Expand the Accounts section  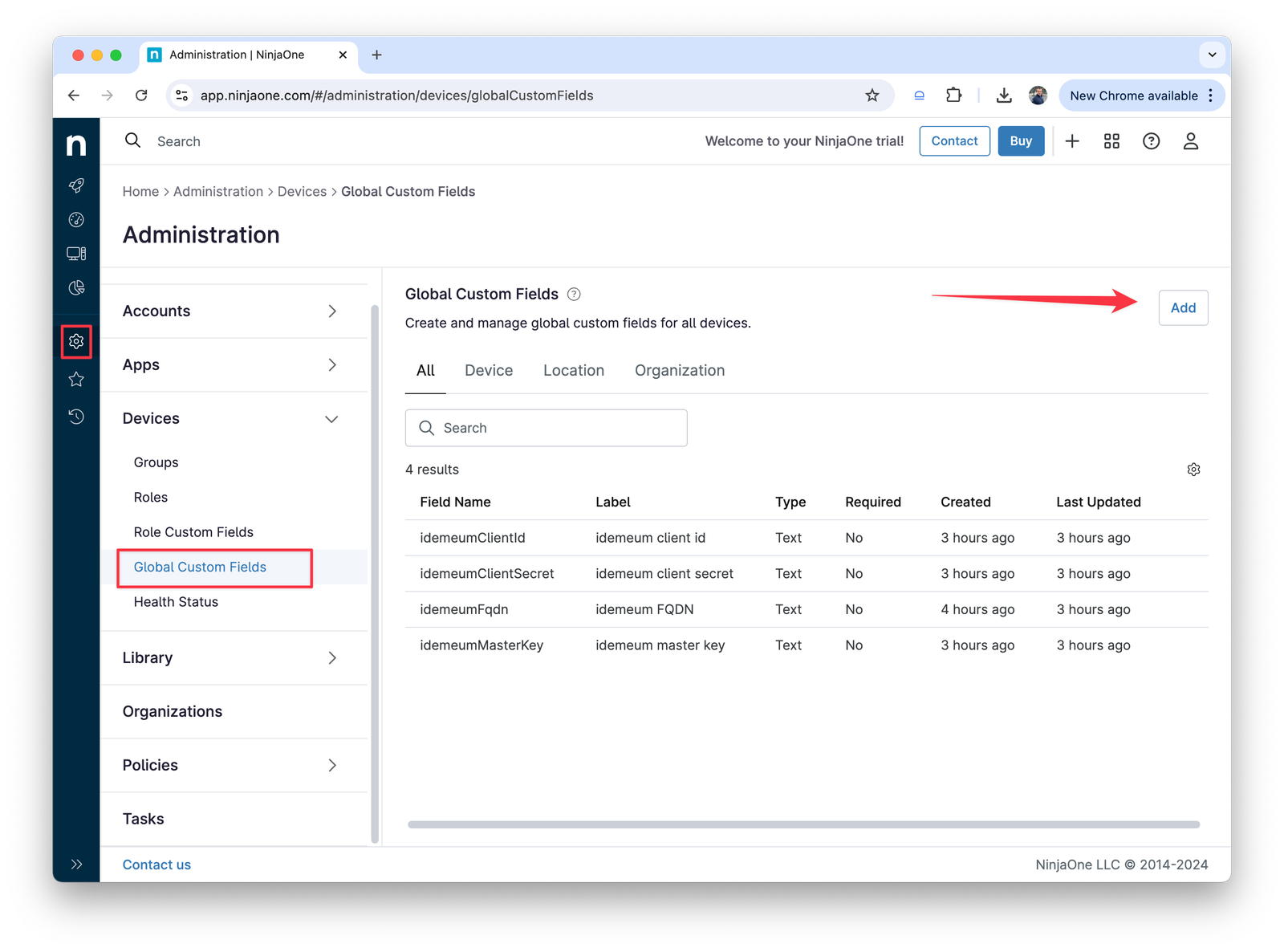pyautogui.click(x=331, y=311)
